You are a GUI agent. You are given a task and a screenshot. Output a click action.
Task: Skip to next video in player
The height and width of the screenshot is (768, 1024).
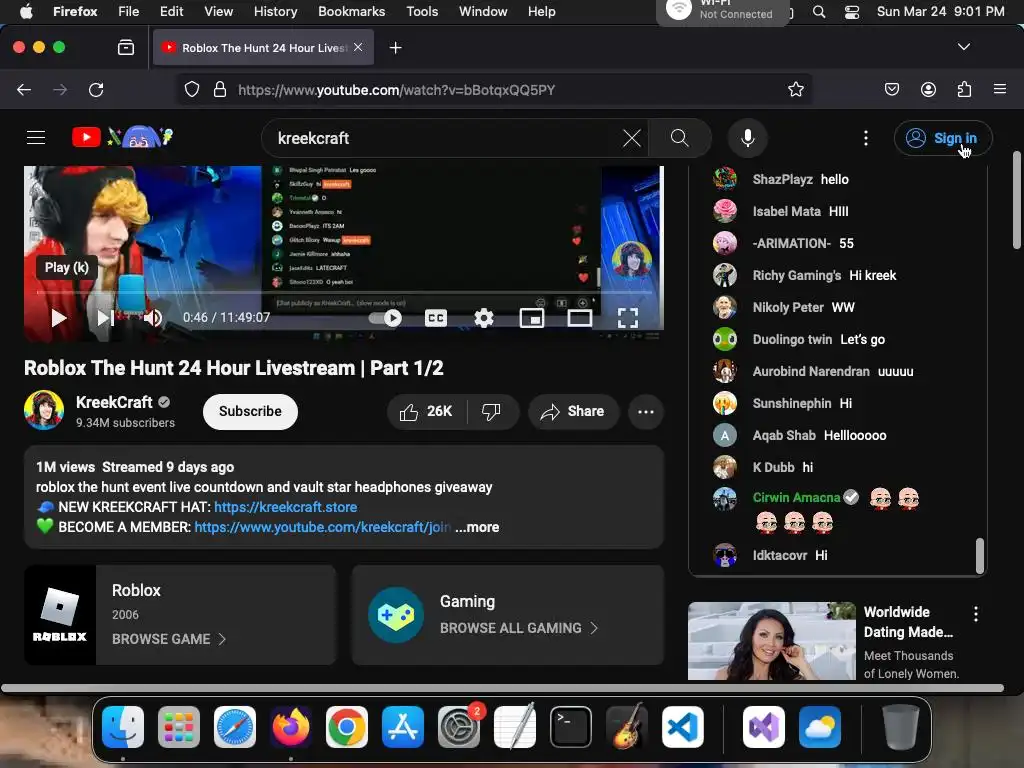tap(105, 318)
